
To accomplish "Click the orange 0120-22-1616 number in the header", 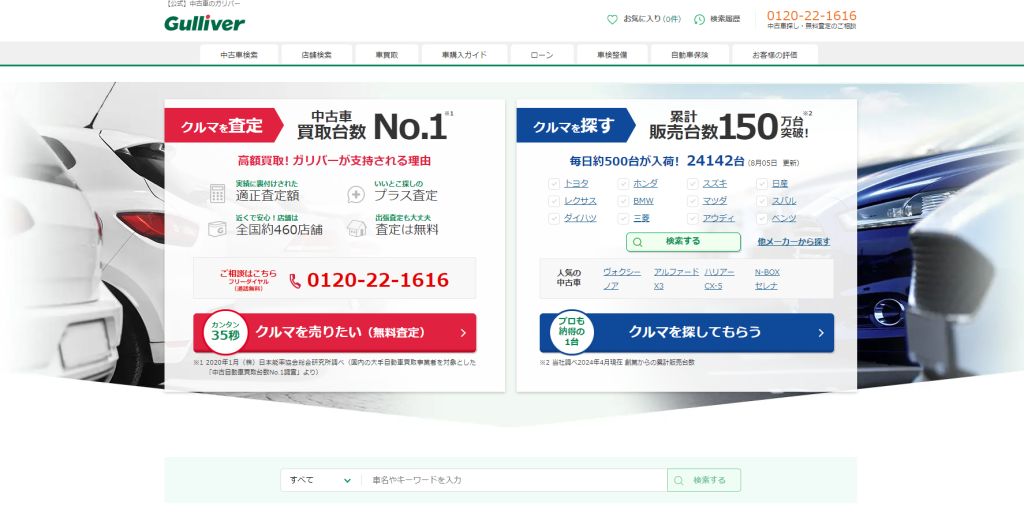I will point(812,16).
